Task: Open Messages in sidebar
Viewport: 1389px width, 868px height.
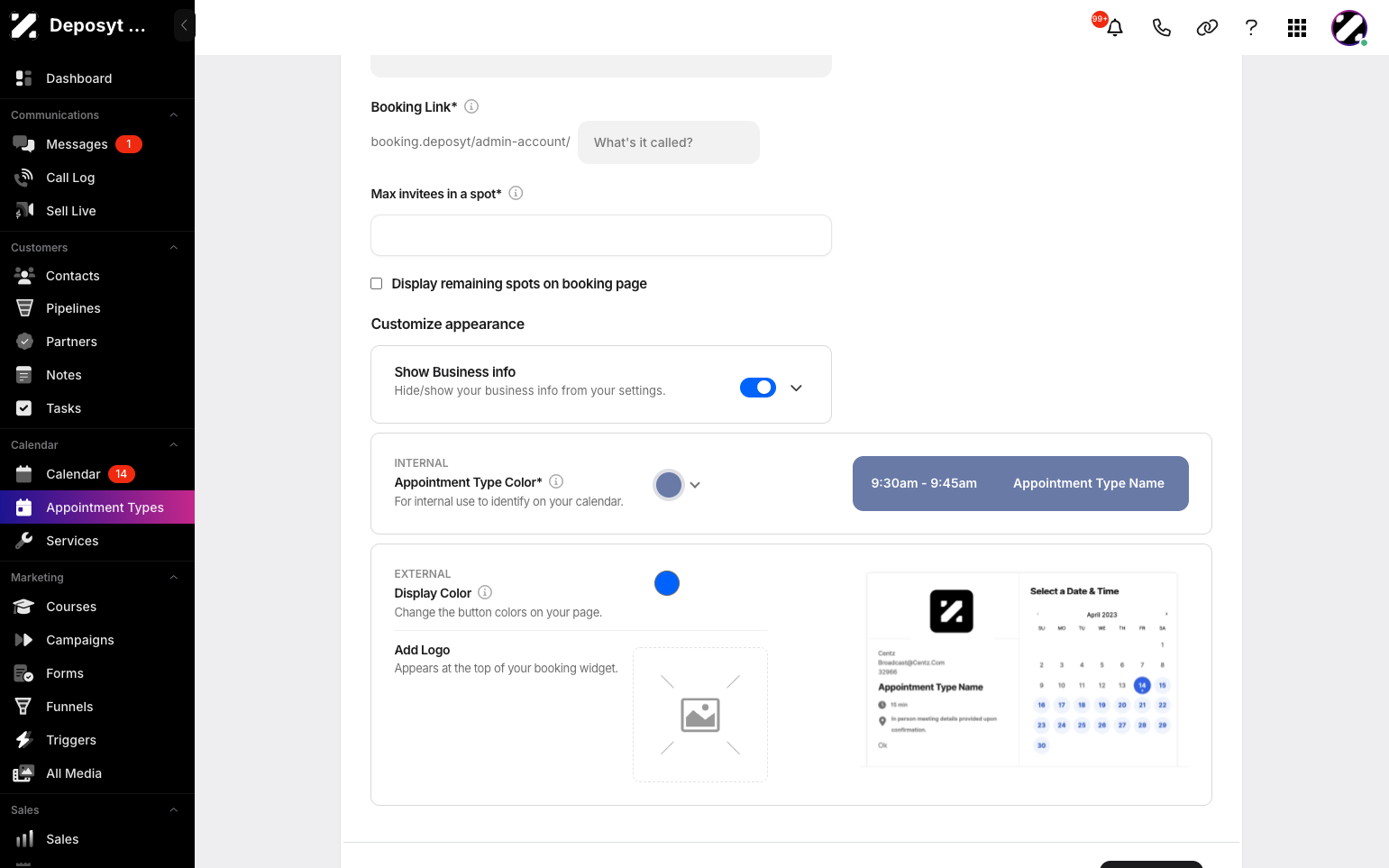Action: (97, 144)
